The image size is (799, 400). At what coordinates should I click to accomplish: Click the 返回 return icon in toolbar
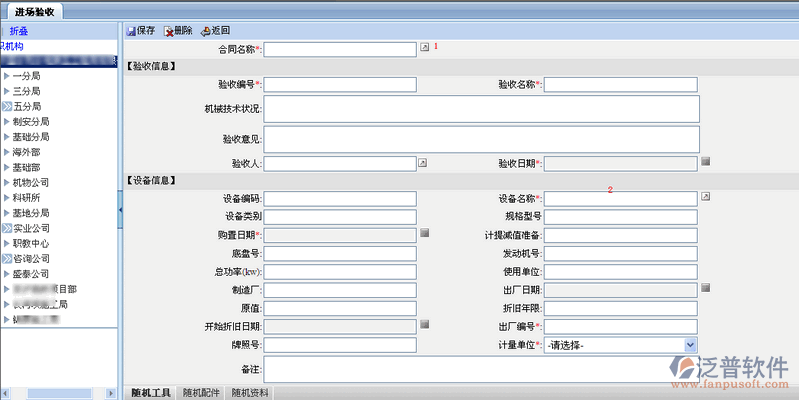click(206, 31)
